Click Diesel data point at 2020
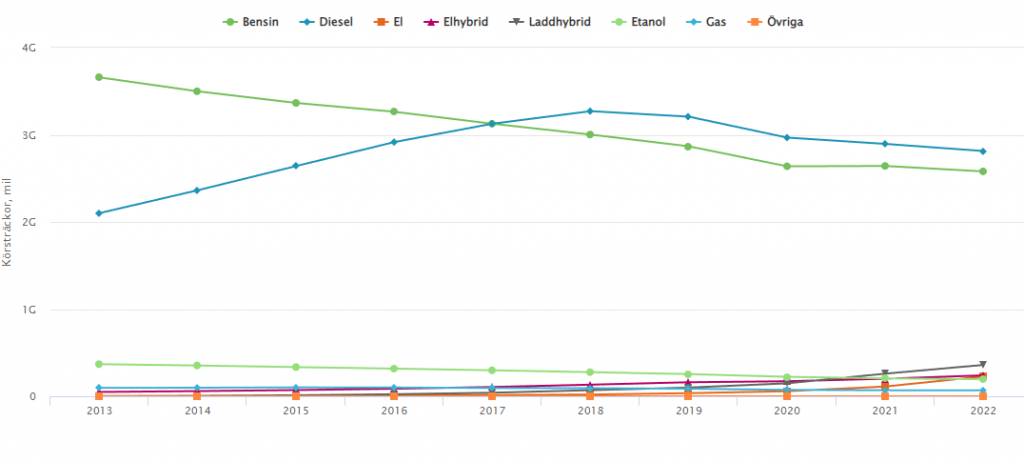The width and height of the screenshot is (1024, 462). point(787,137)
